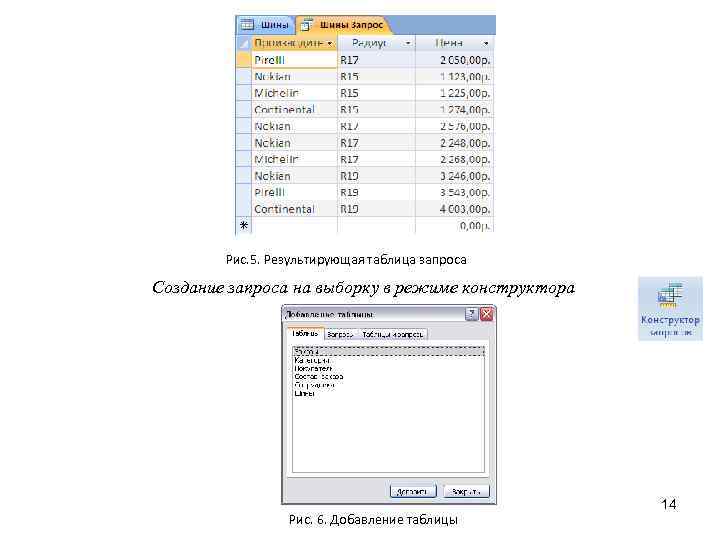The height and width of the screenshot is (540, 720).
Task: Click the table icon on the Шины tab
Action: [247, 24]
